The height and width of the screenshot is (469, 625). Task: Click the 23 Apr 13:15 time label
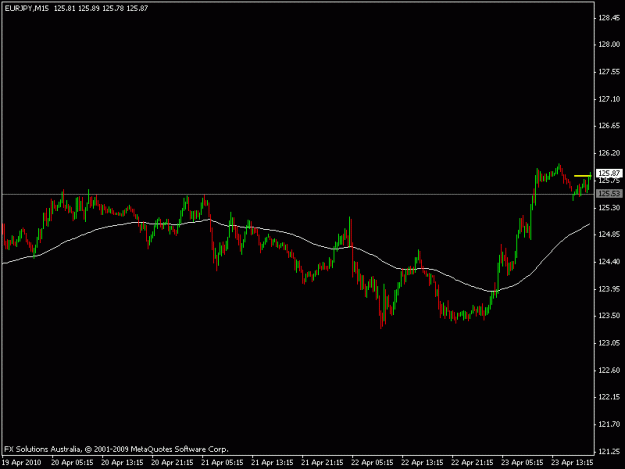tap(572, 463)
